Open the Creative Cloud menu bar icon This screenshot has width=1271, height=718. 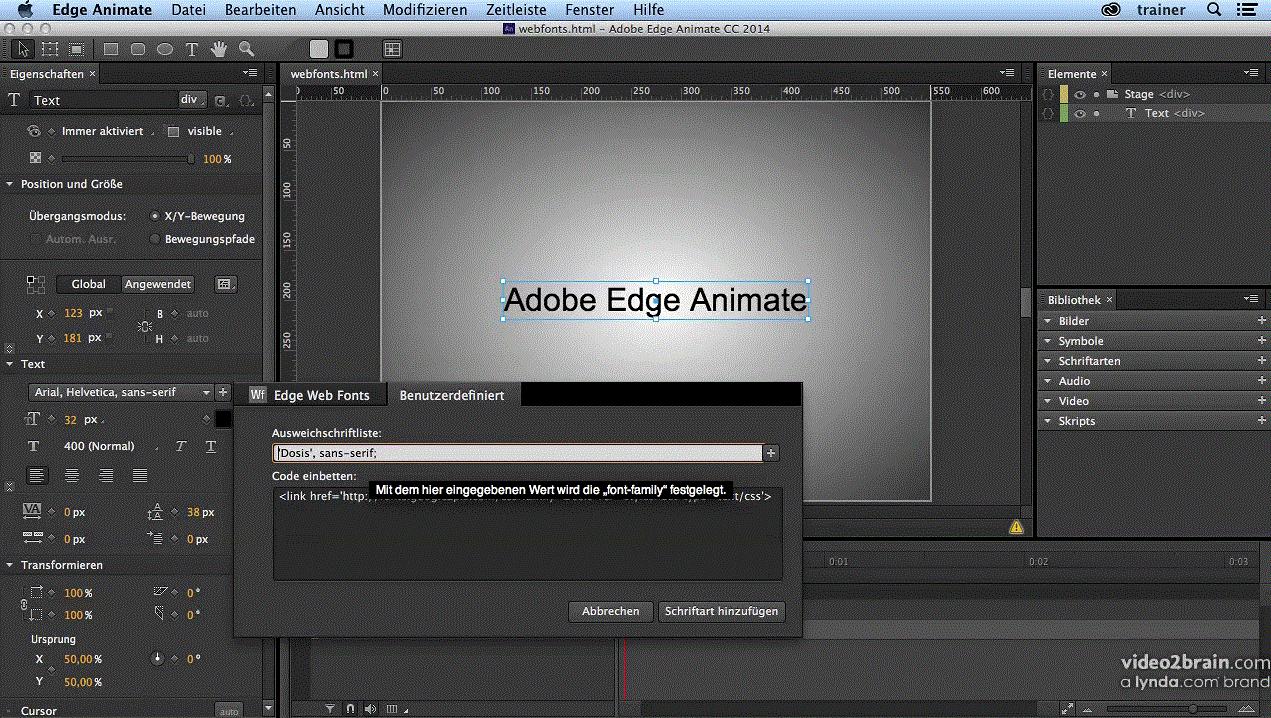coord(1111,10)
